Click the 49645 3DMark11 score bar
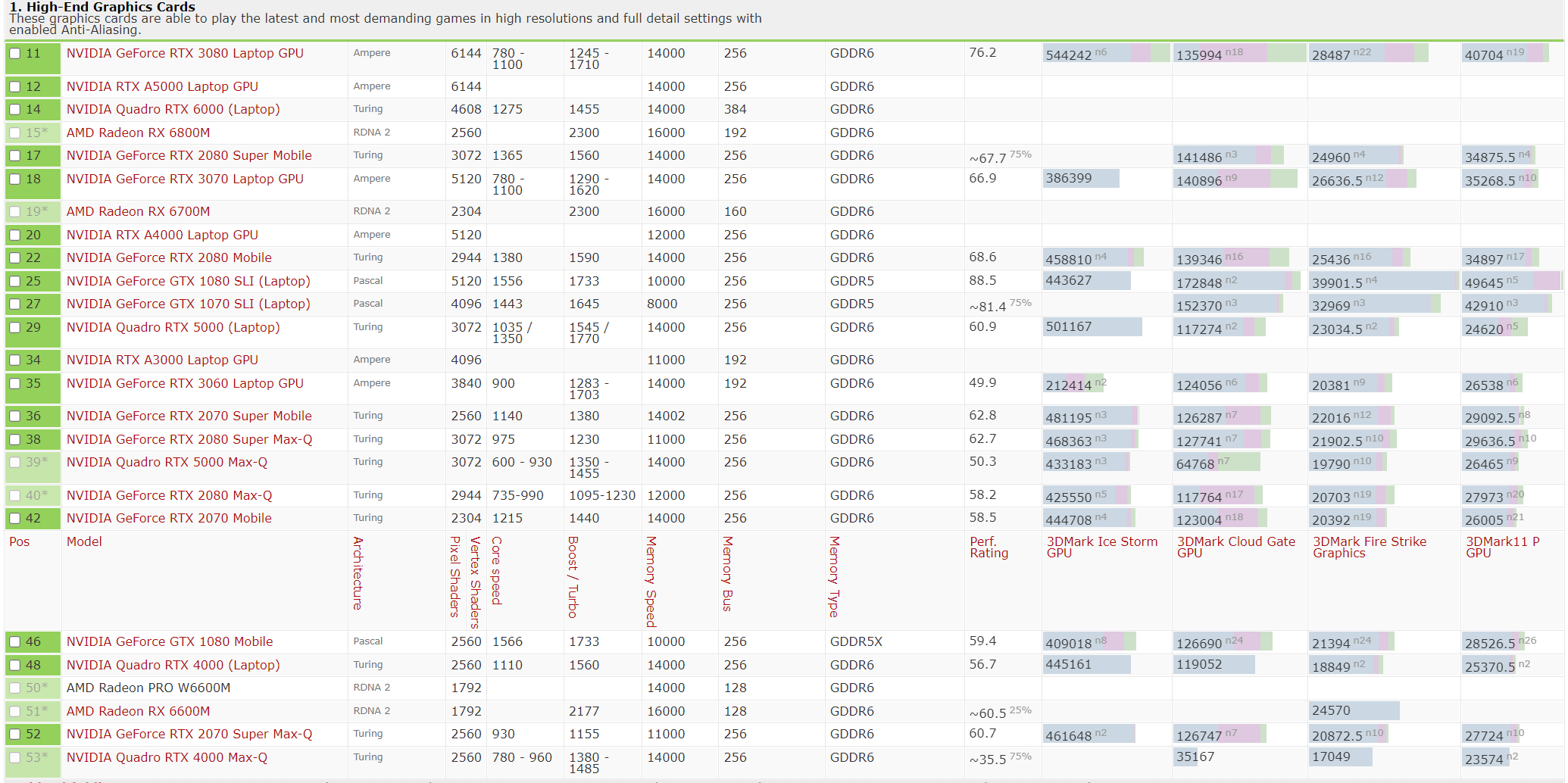 point(1512,282)
